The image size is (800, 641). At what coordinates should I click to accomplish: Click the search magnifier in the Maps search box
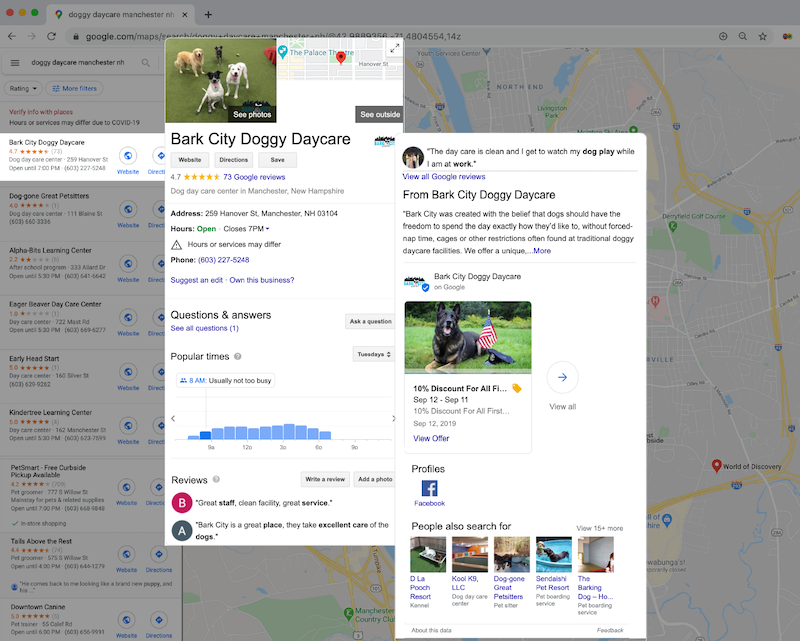click(146, 62)
